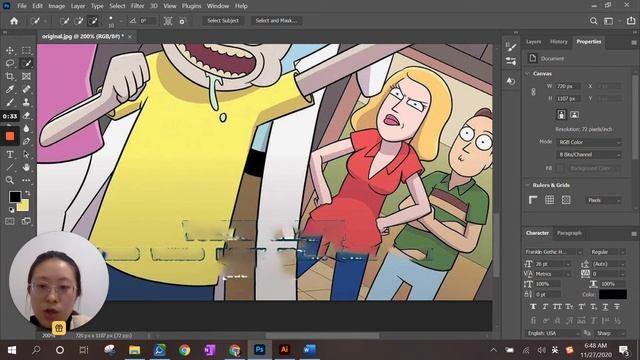The width and height of the screenshot is (640, 360).
Task: Select the Hand tool
Action: pos(26,167)
